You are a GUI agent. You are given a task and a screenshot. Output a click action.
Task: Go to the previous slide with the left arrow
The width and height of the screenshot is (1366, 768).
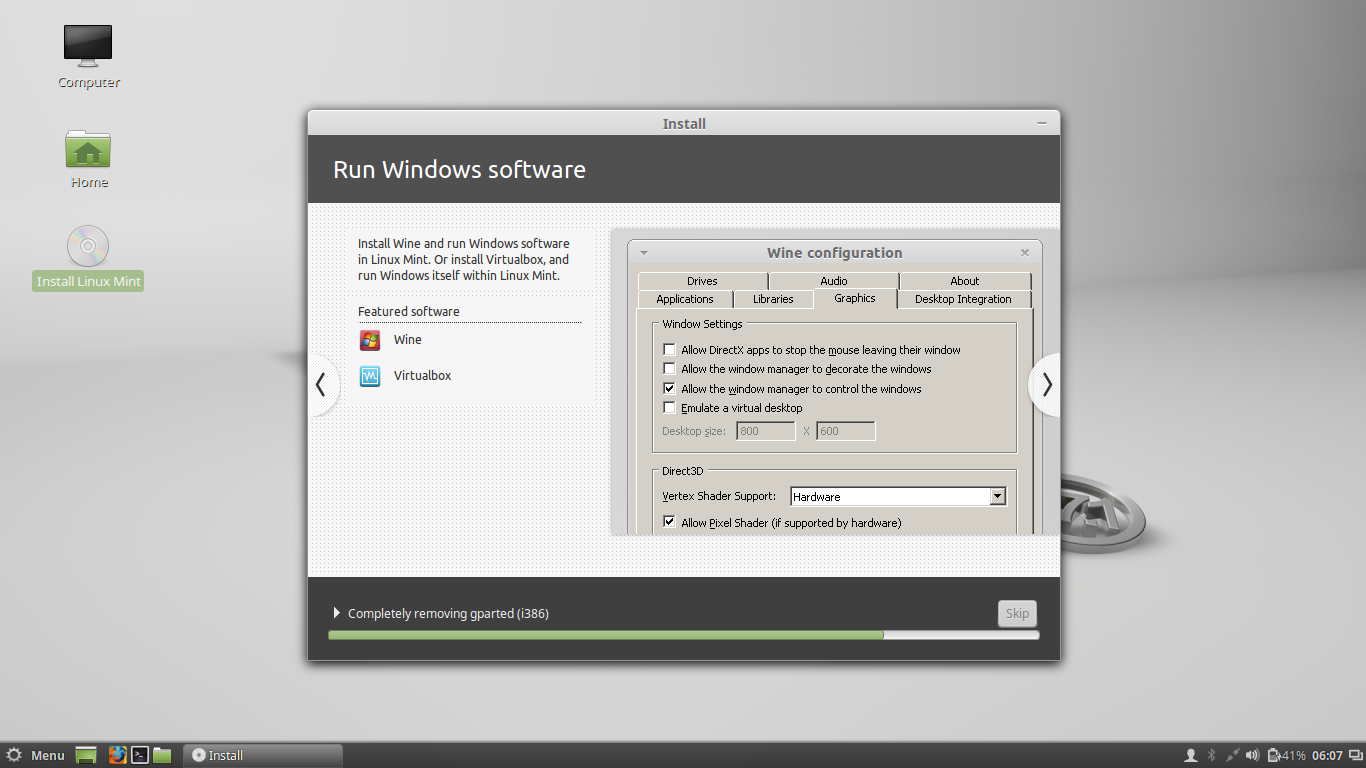coord(321,384)
